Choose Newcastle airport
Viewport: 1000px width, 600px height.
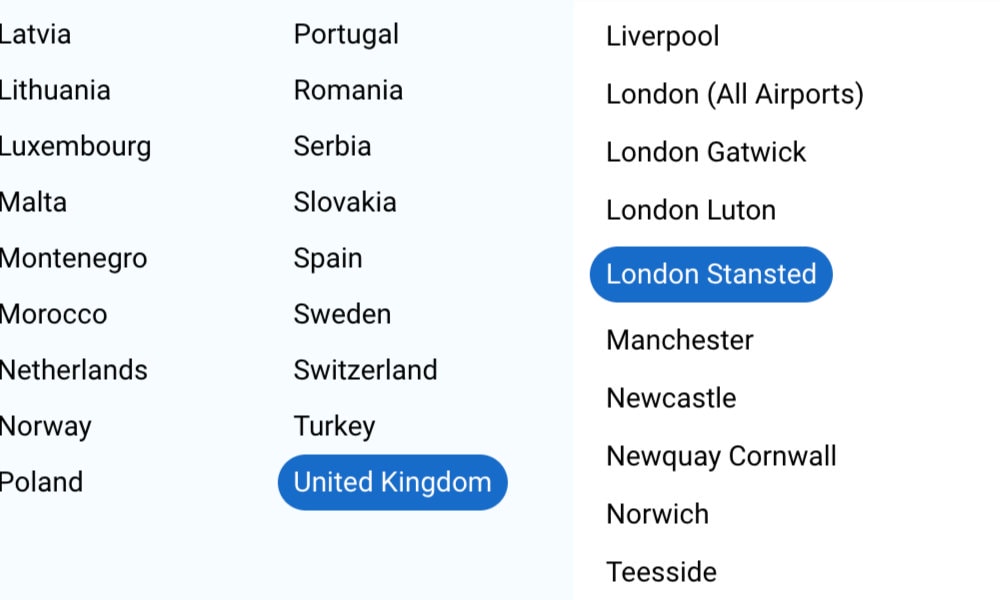click(671, 399)
